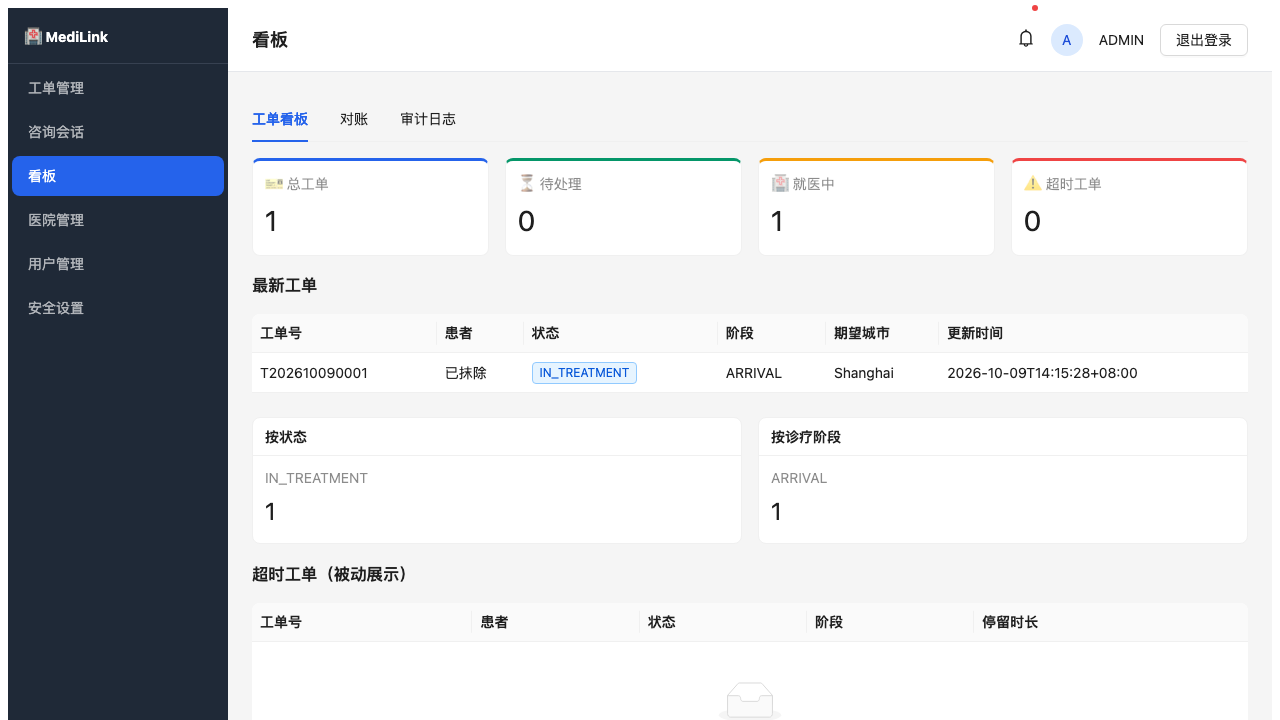
Task: Click the MediLink hospital logo icon
Action: click(x=33, y=36)
